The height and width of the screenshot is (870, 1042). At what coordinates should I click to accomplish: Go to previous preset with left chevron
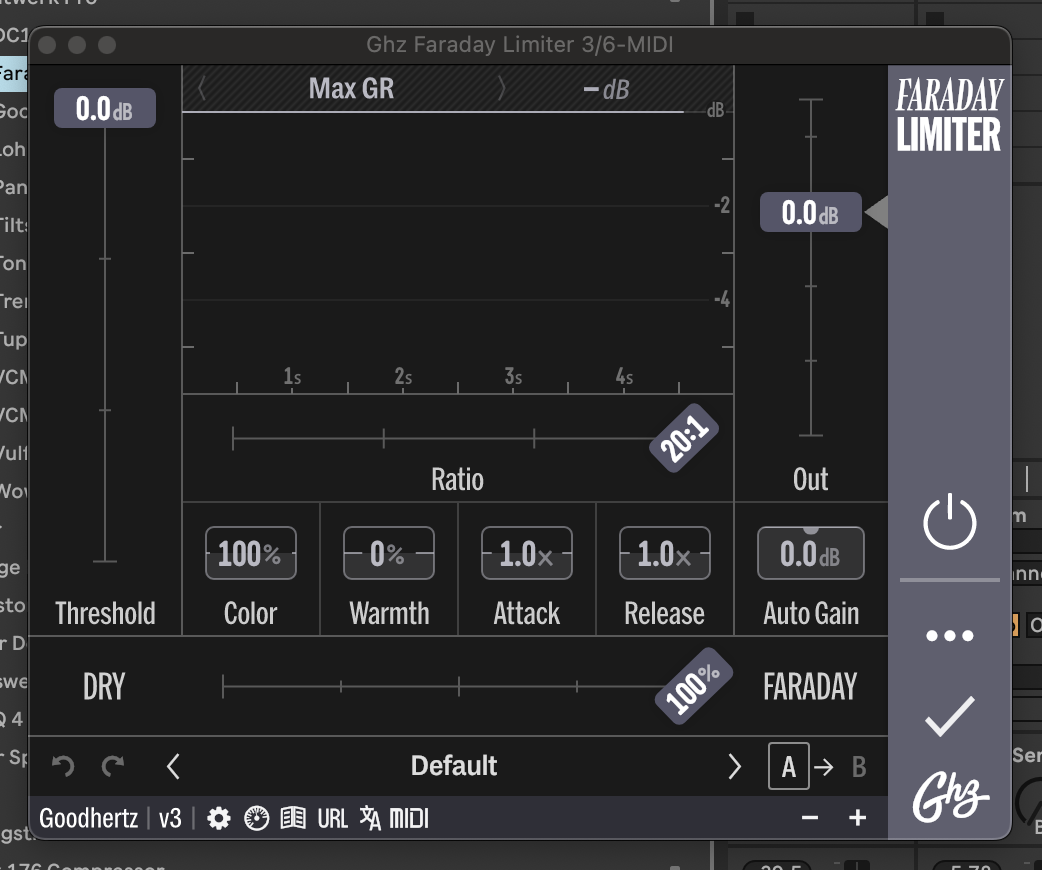[173, 765]
